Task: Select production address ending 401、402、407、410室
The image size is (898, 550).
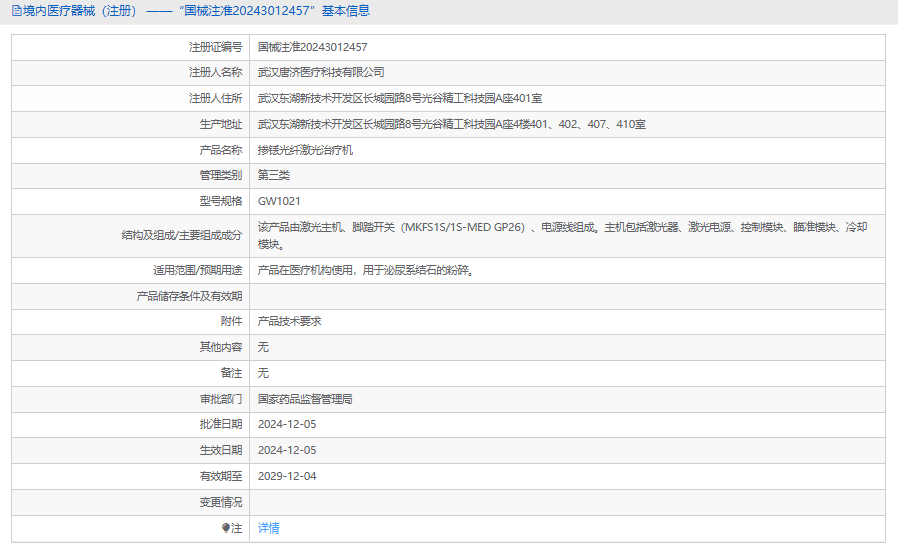Action: click(452, 124)
